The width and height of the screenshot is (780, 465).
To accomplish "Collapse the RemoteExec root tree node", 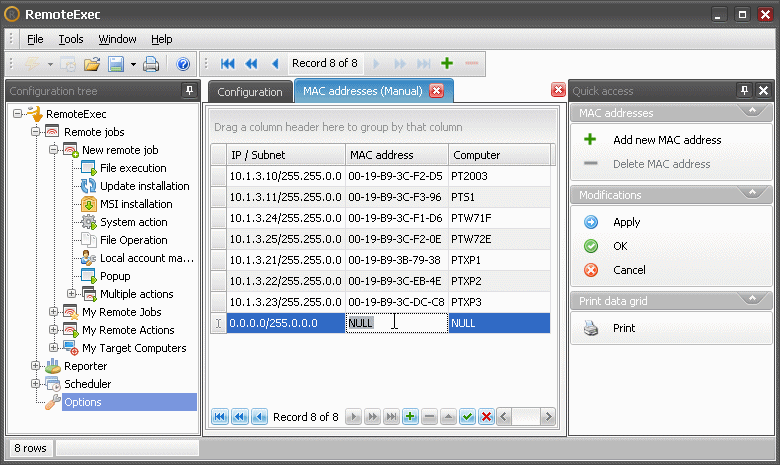I will (17, 114).
